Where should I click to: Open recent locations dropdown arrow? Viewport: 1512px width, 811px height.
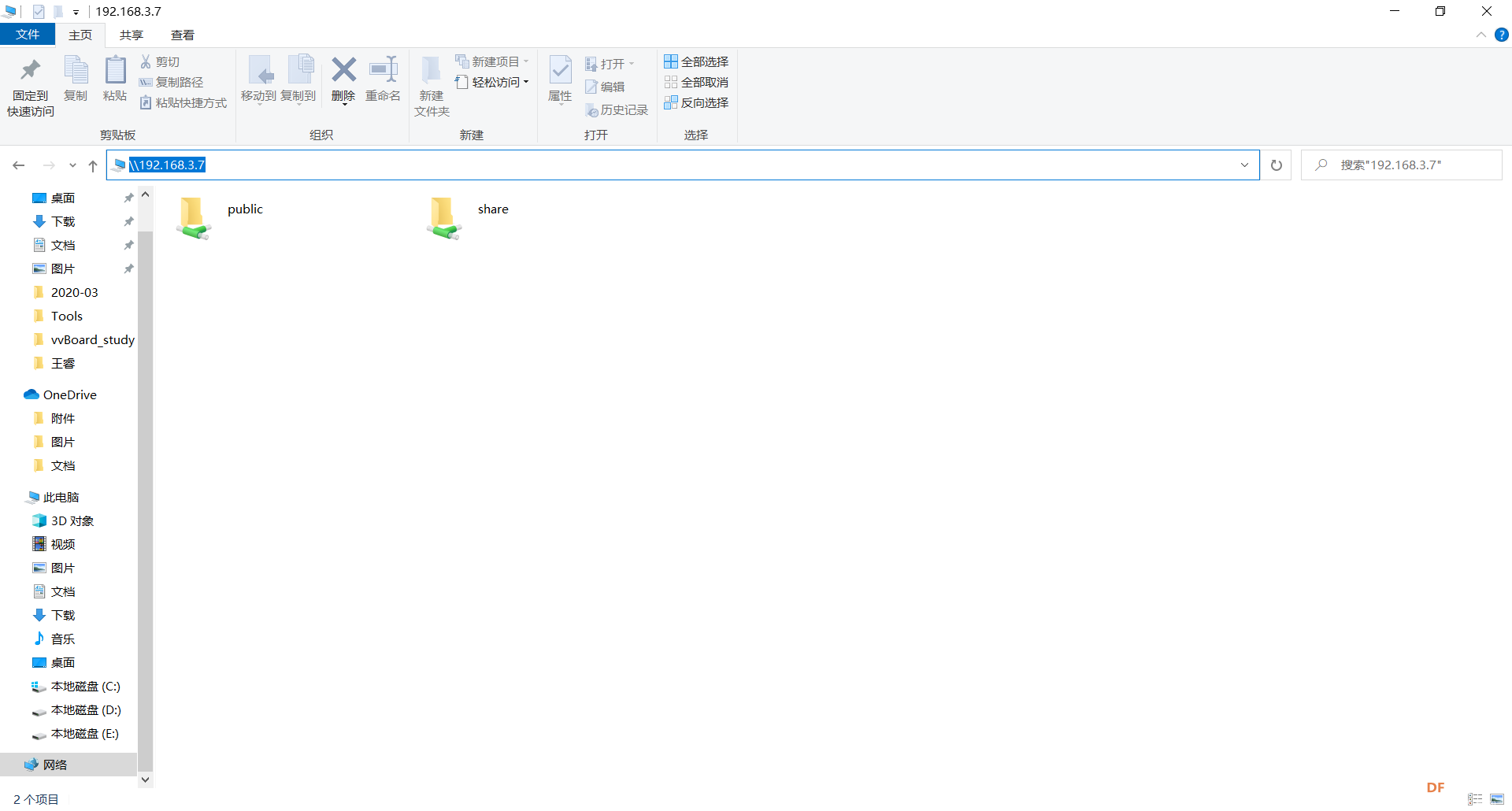coord(72,165)
